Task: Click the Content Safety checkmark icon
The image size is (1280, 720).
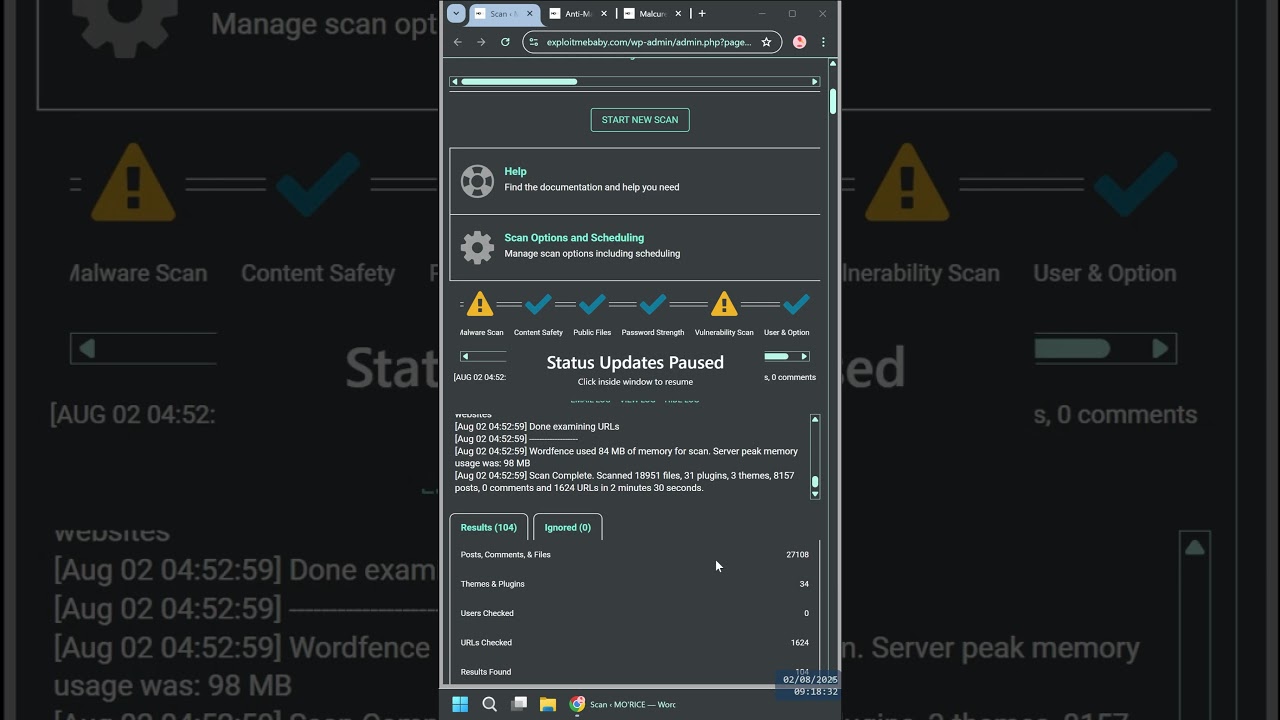Action: point(538,303)
